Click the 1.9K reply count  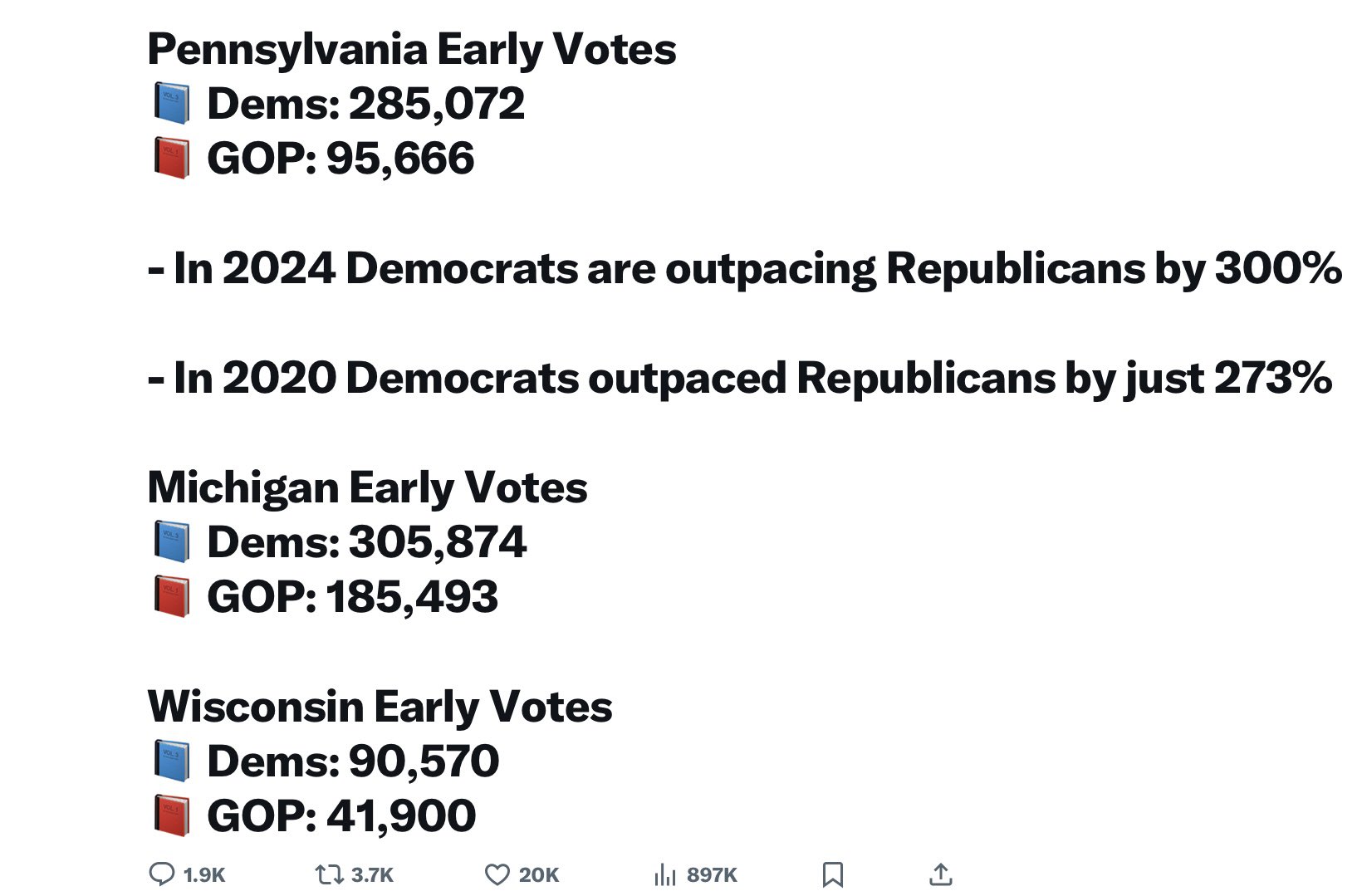204,874
